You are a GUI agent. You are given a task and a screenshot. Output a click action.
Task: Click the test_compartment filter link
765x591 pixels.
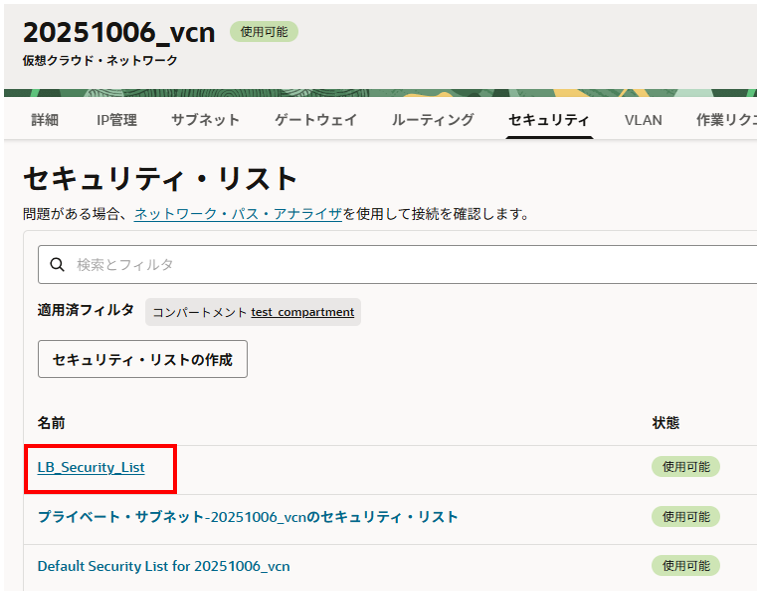(302, 312)
